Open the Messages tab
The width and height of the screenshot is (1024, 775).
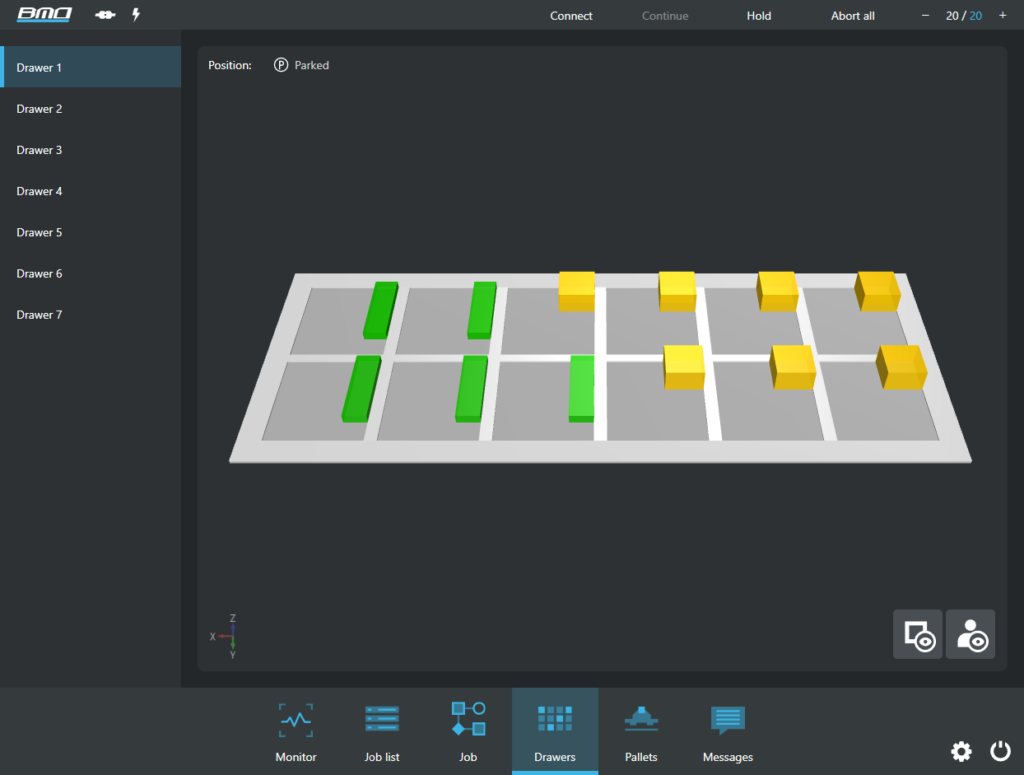pos(728,732)
